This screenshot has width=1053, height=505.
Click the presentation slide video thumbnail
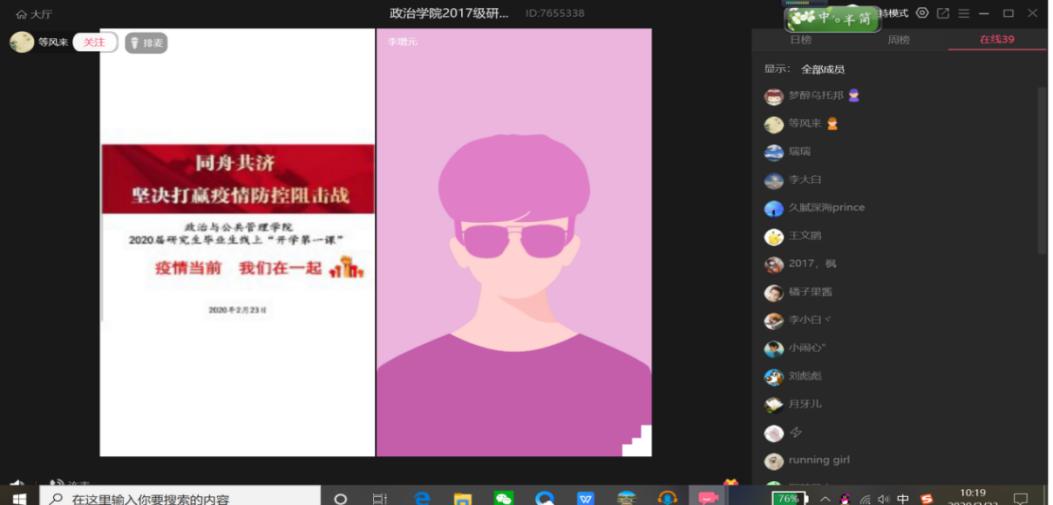(237, 242)
